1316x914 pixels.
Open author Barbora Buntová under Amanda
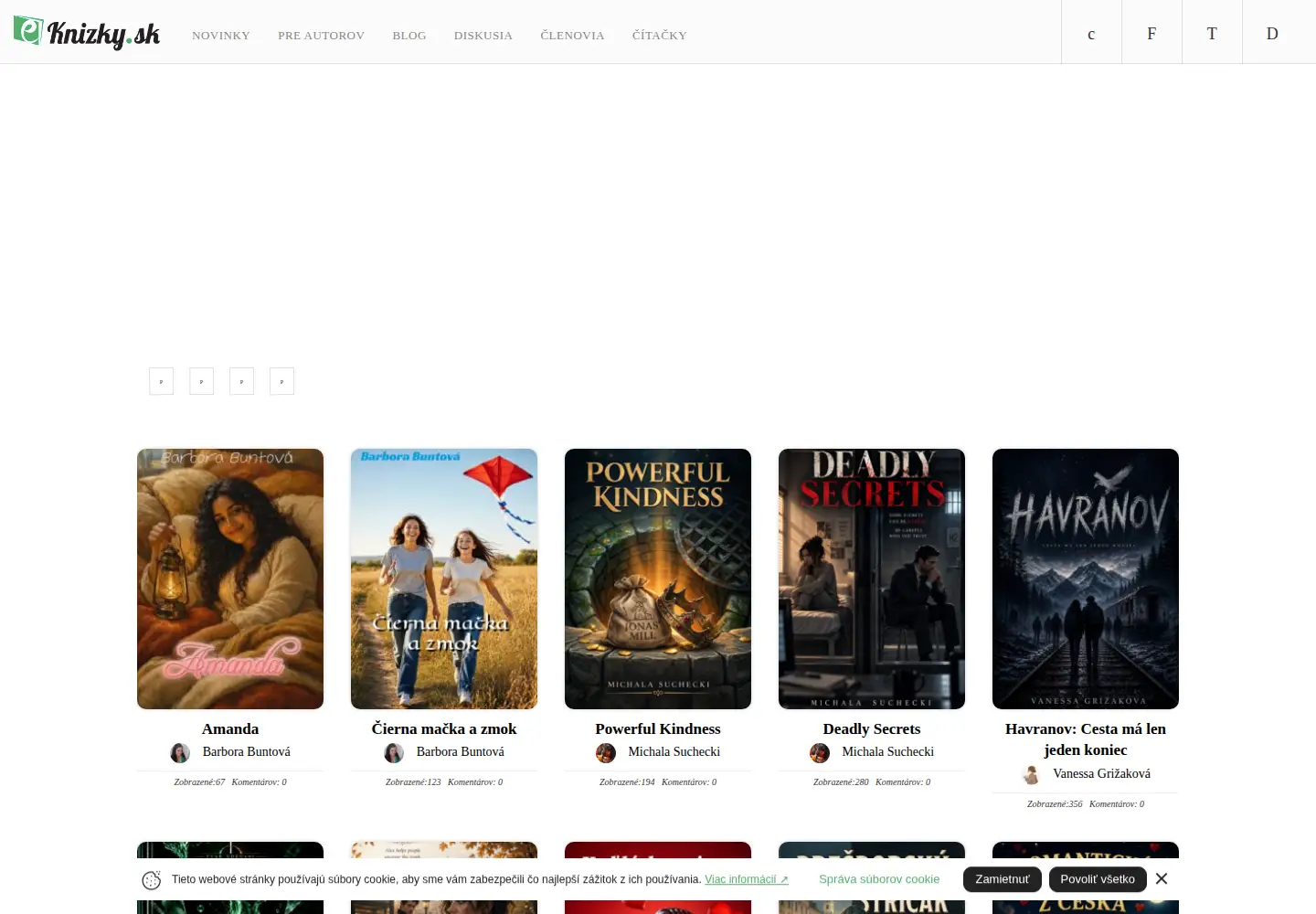247,751
